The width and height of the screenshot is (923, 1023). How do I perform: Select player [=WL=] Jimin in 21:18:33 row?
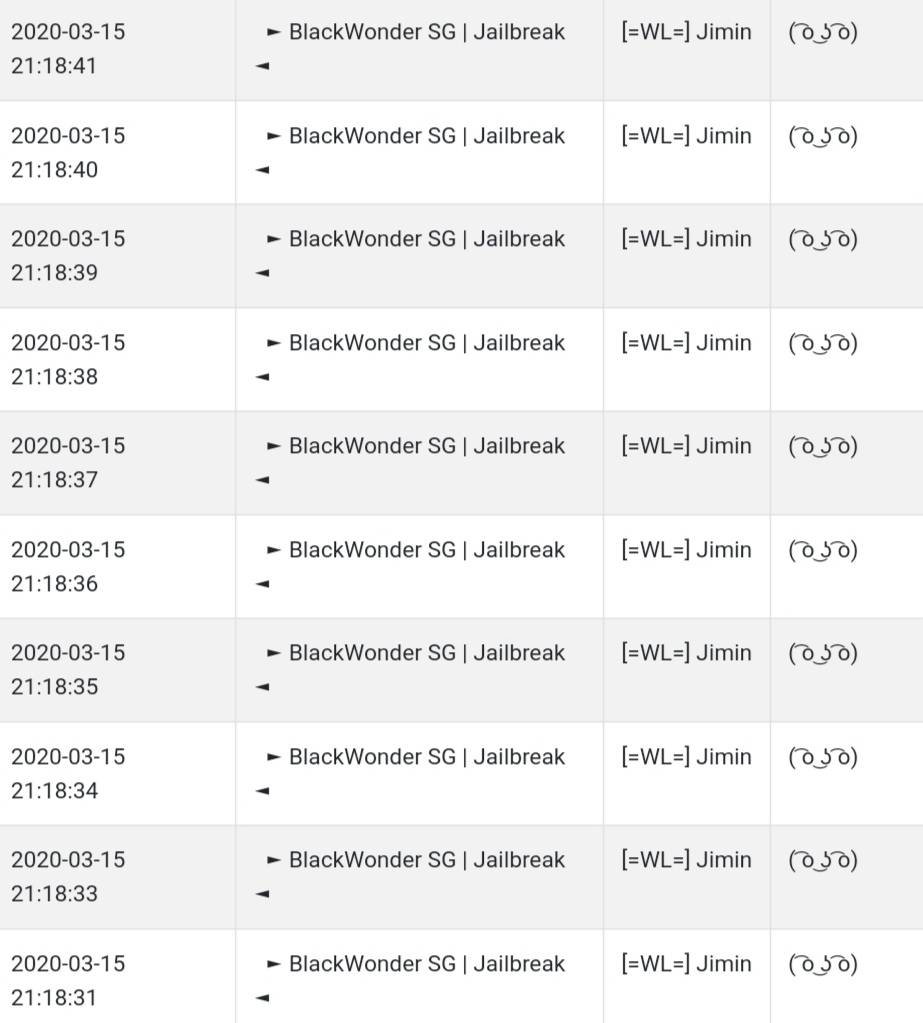[686, 859]
